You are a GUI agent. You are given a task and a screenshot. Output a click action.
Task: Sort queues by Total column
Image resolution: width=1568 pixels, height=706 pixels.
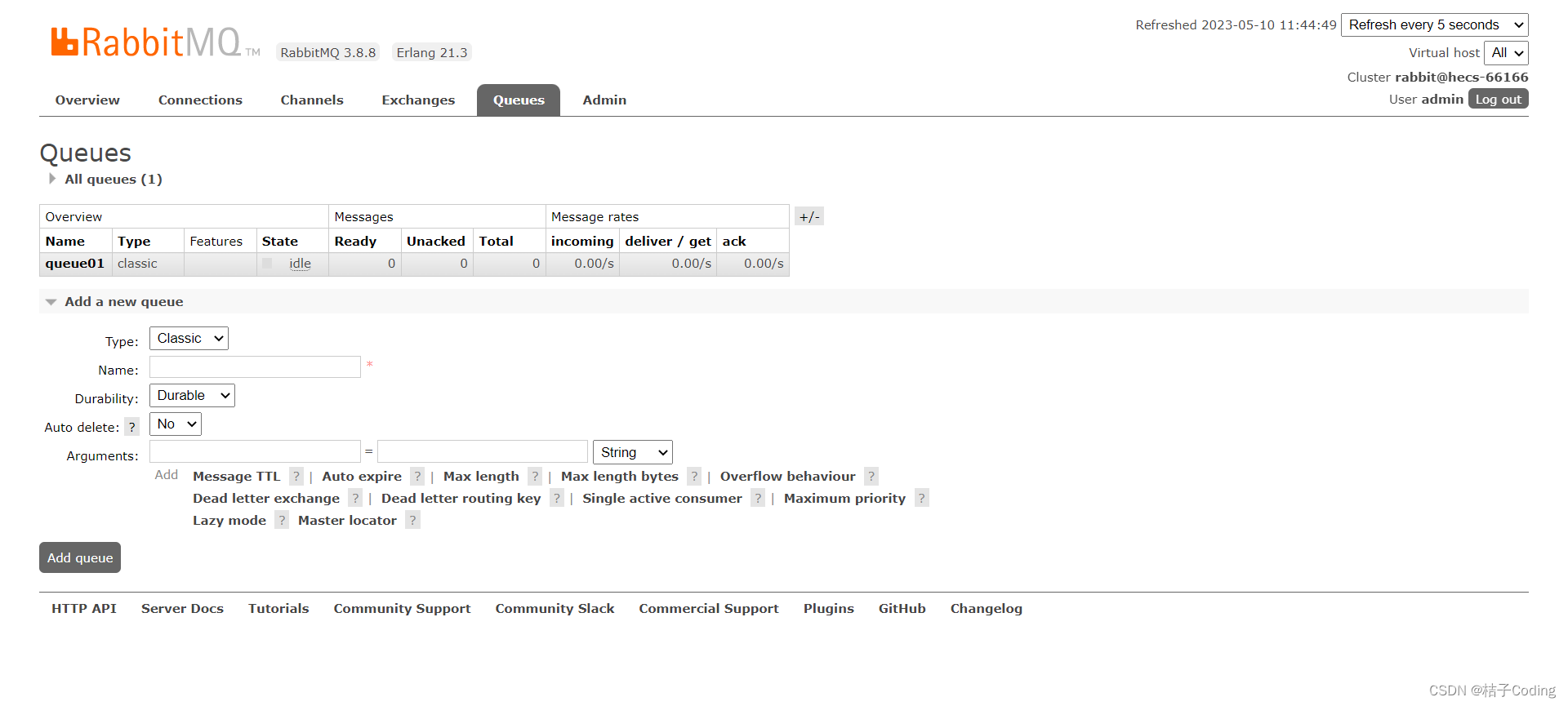(497, 242)
